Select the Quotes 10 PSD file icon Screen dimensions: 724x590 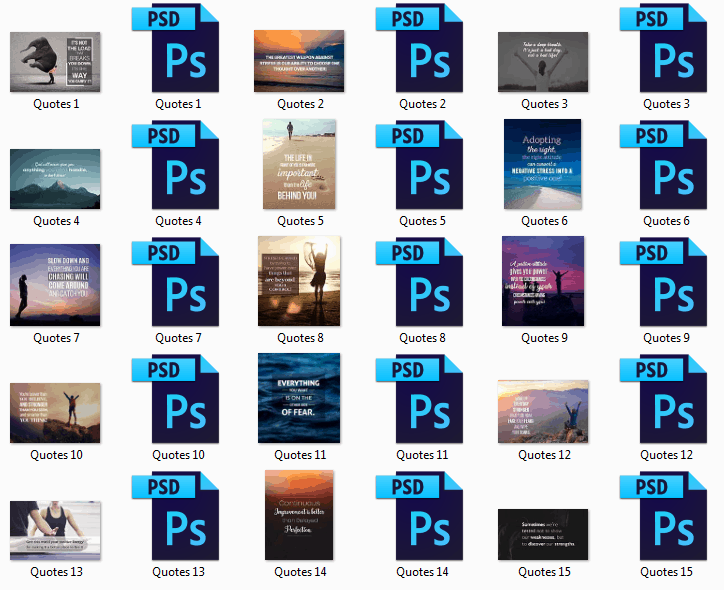point(175,399)
